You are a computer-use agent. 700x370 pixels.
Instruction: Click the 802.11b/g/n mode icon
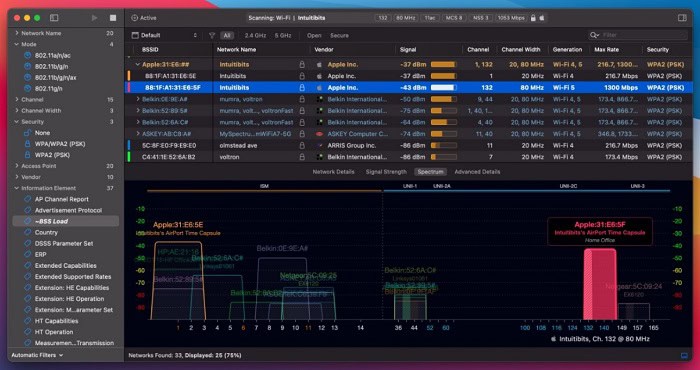[28, 67]
